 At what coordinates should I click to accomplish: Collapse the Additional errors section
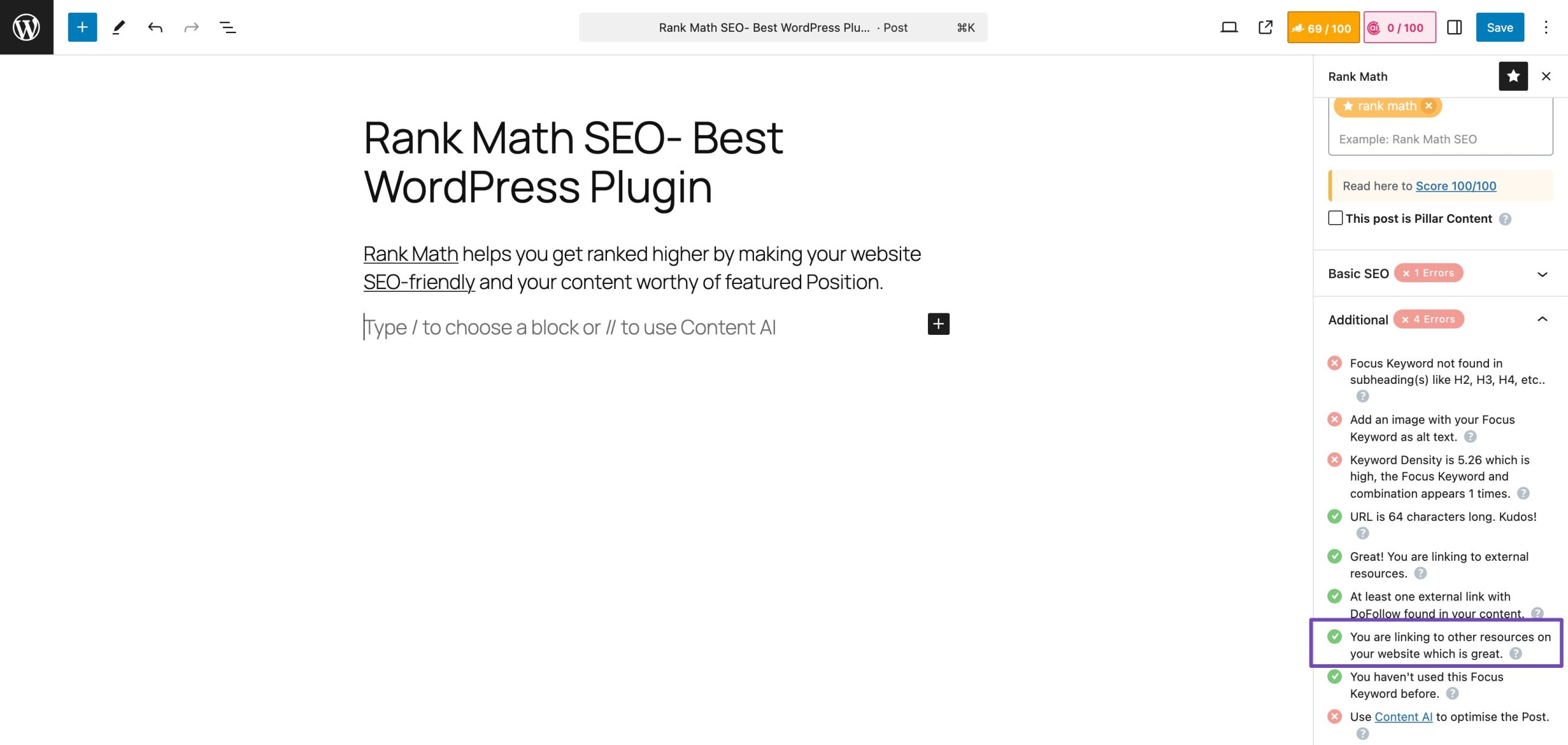pyautogui.click(x=1542, y=319)
